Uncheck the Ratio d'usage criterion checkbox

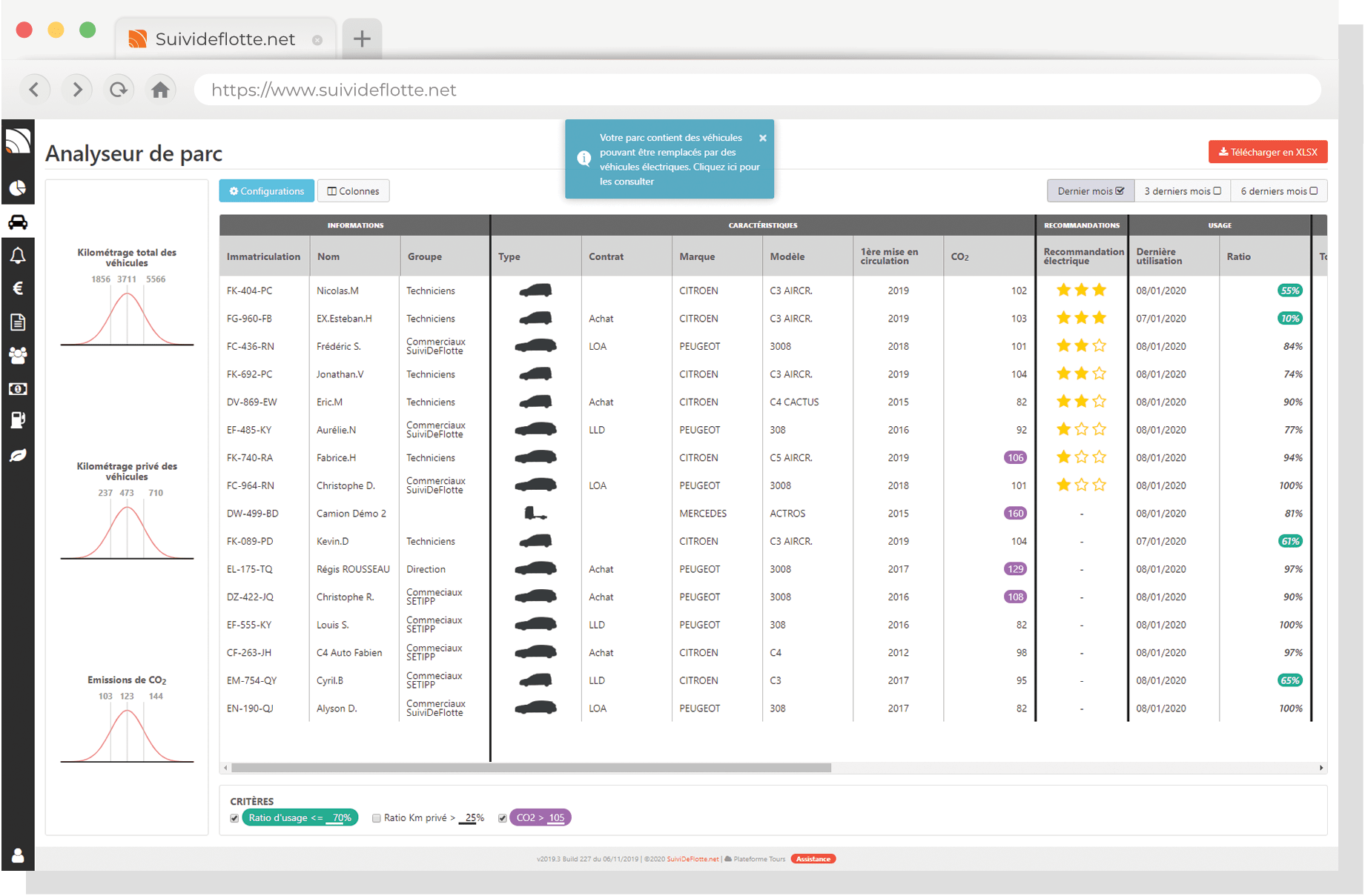234,818
